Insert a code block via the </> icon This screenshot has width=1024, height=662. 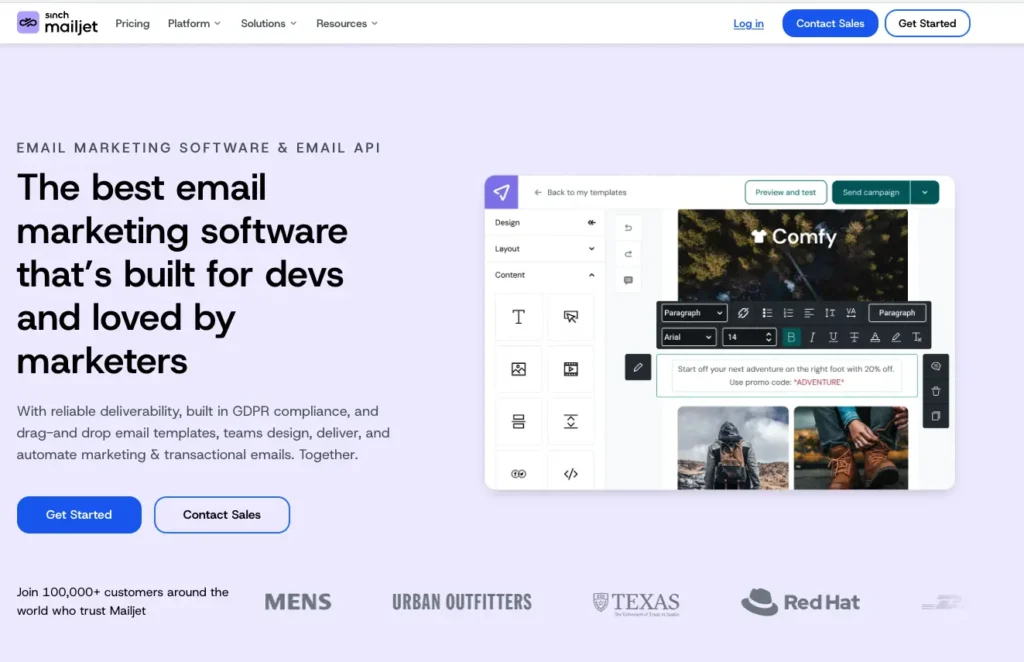click(571, 474)
